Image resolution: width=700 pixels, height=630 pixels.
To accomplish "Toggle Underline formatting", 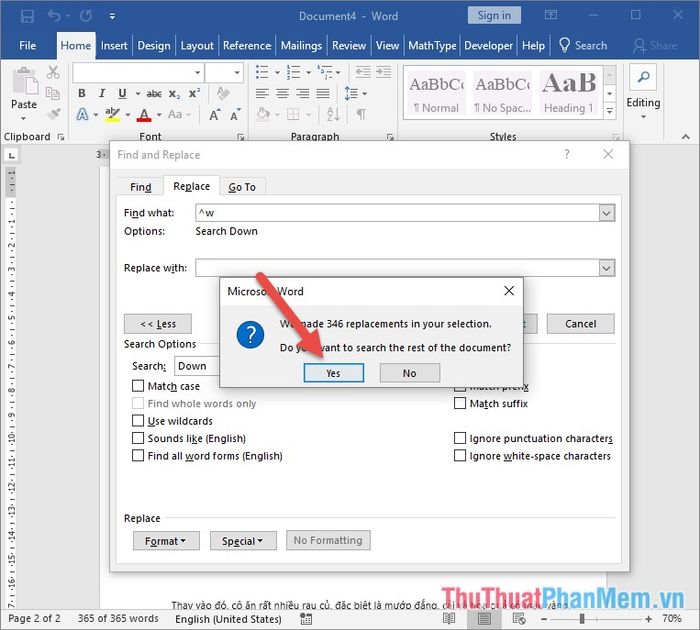I will pyautogui.click(x=122, y=93).
